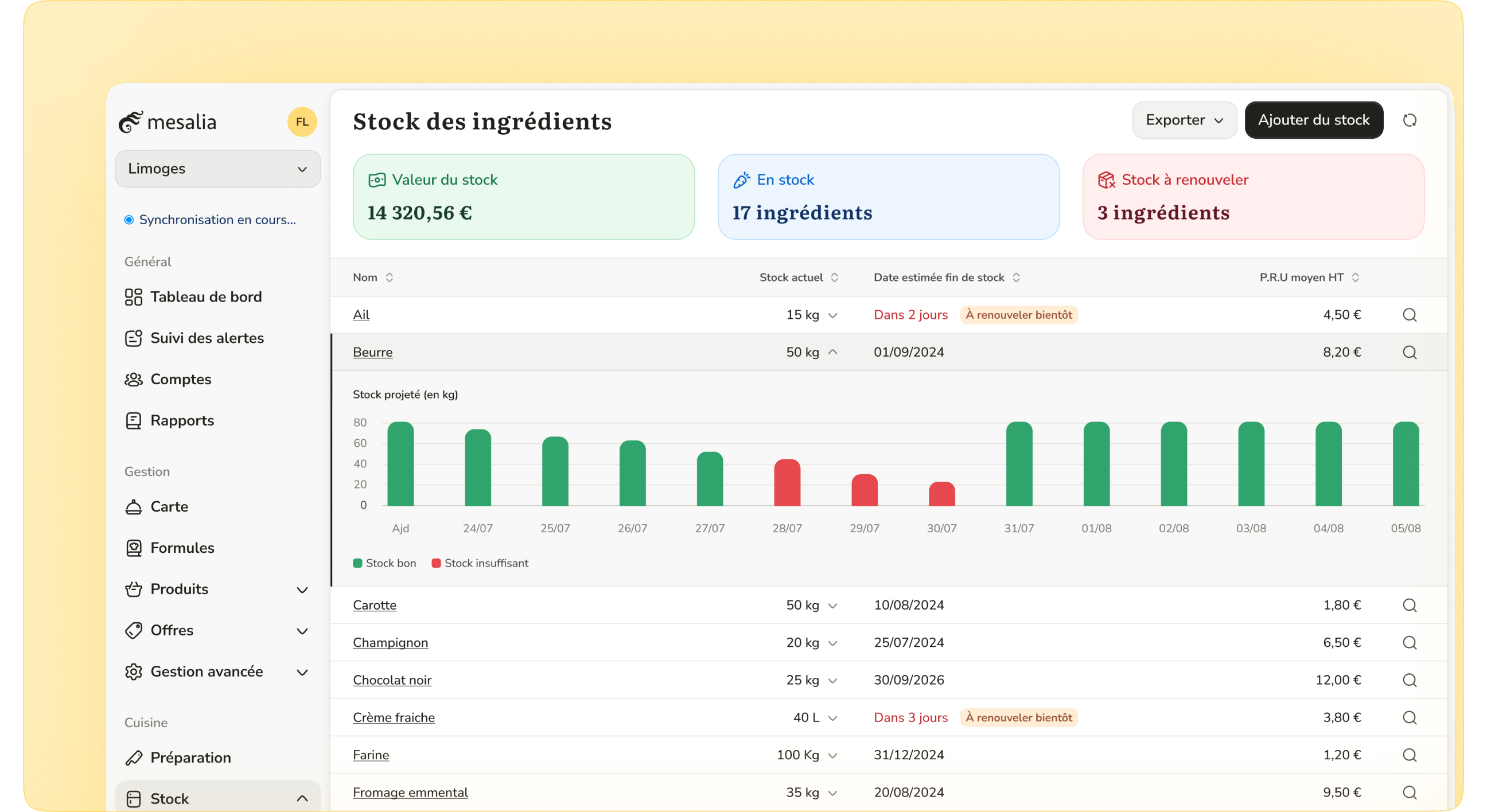Go to Rapports menu item
Image resolution: width=1487 pixels, height=812 pixels.
click(x=182, y=421)
